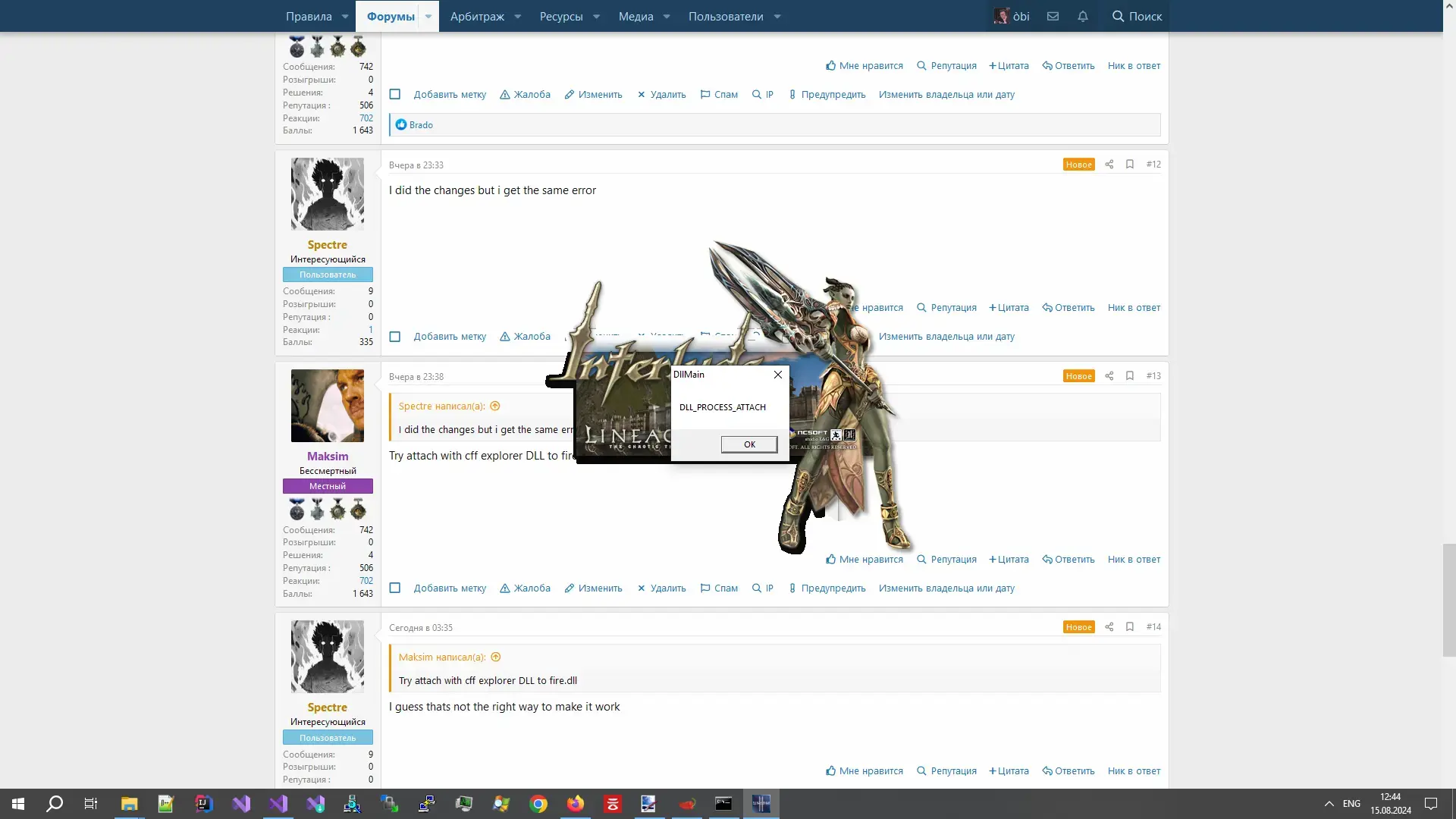Open the command prompt taskbar icon

(723, 804)
